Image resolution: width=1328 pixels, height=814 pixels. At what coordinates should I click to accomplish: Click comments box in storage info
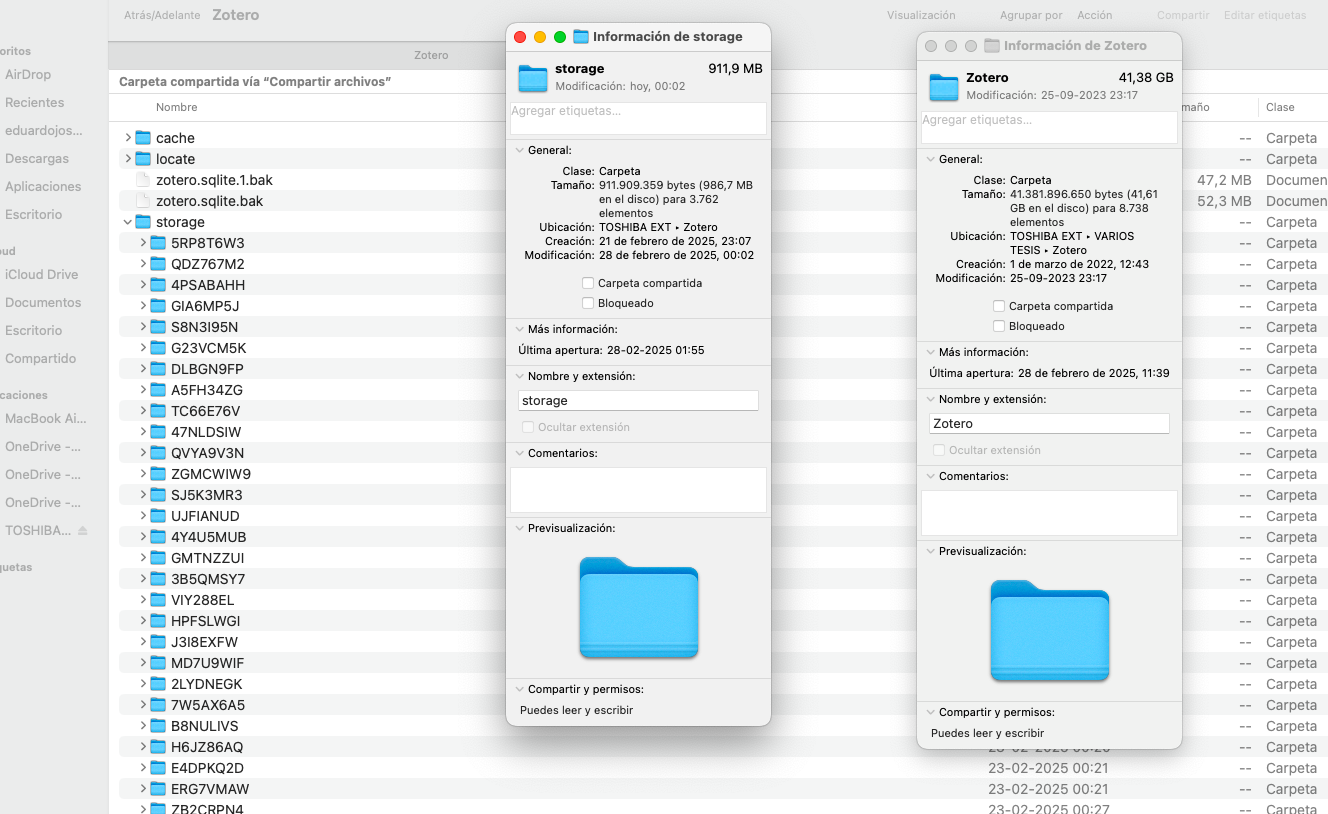(x=638, y=490)
